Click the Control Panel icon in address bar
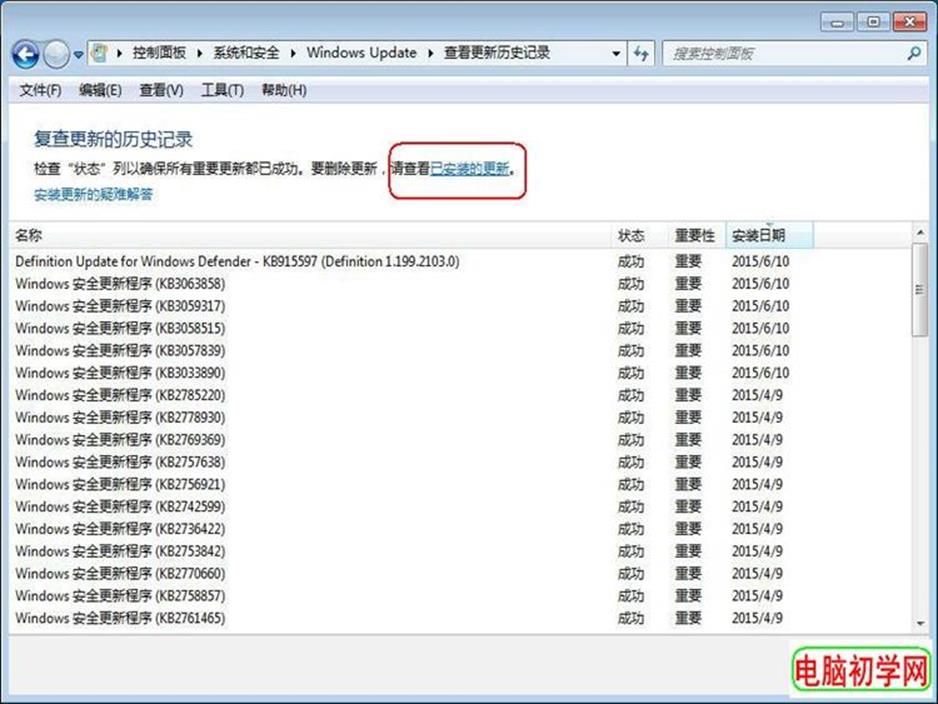 point(101,53)
